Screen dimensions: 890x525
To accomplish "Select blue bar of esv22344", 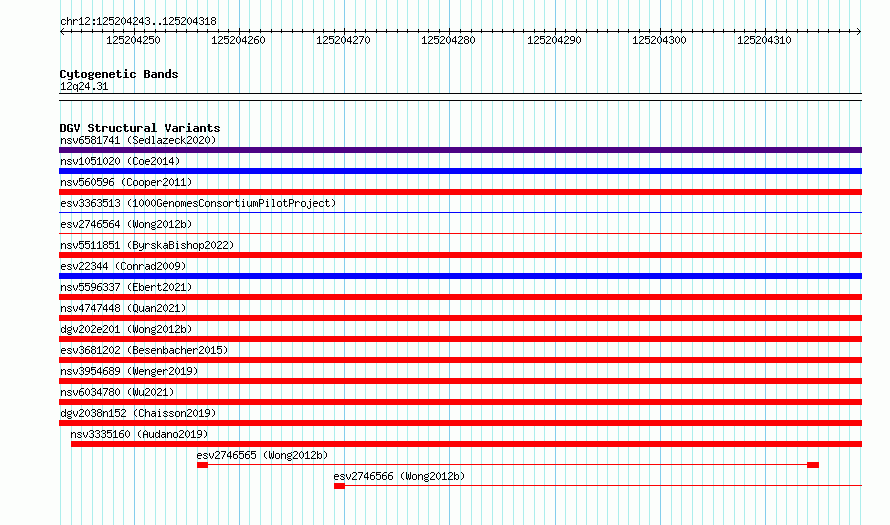I will (x=460, y=276).
